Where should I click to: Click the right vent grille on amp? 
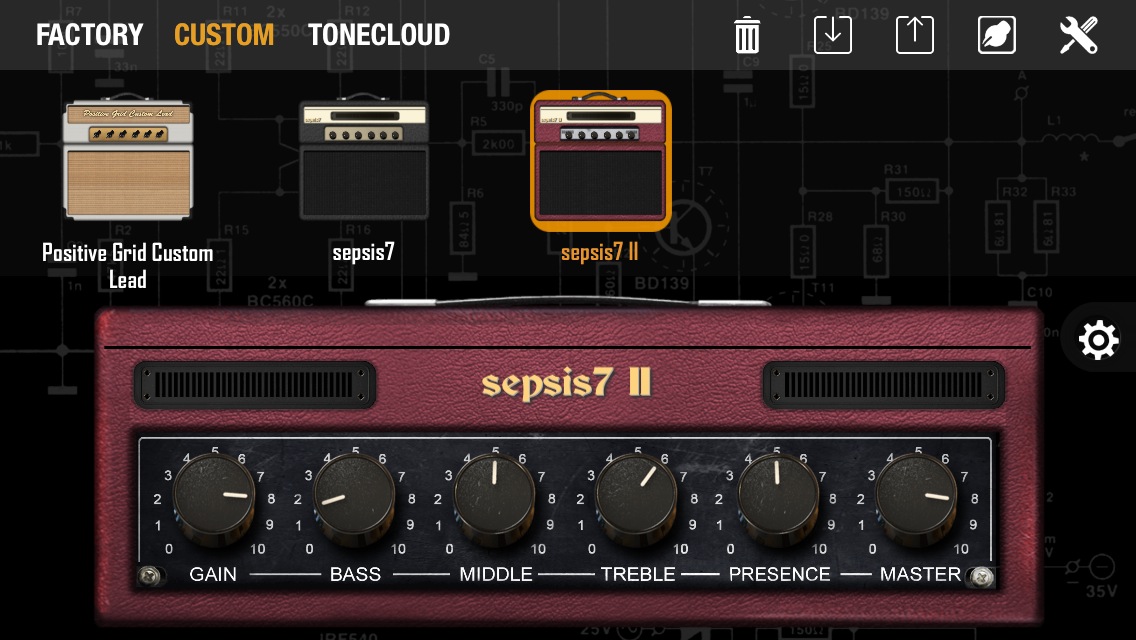pyautogui.click(x=883, y=385)
